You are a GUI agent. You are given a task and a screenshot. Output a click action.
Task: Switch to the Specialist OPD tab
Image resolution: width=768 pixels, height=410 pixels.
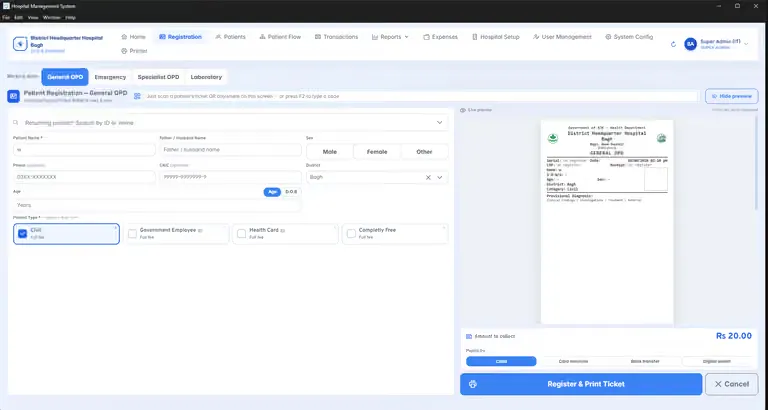point(158,77)
